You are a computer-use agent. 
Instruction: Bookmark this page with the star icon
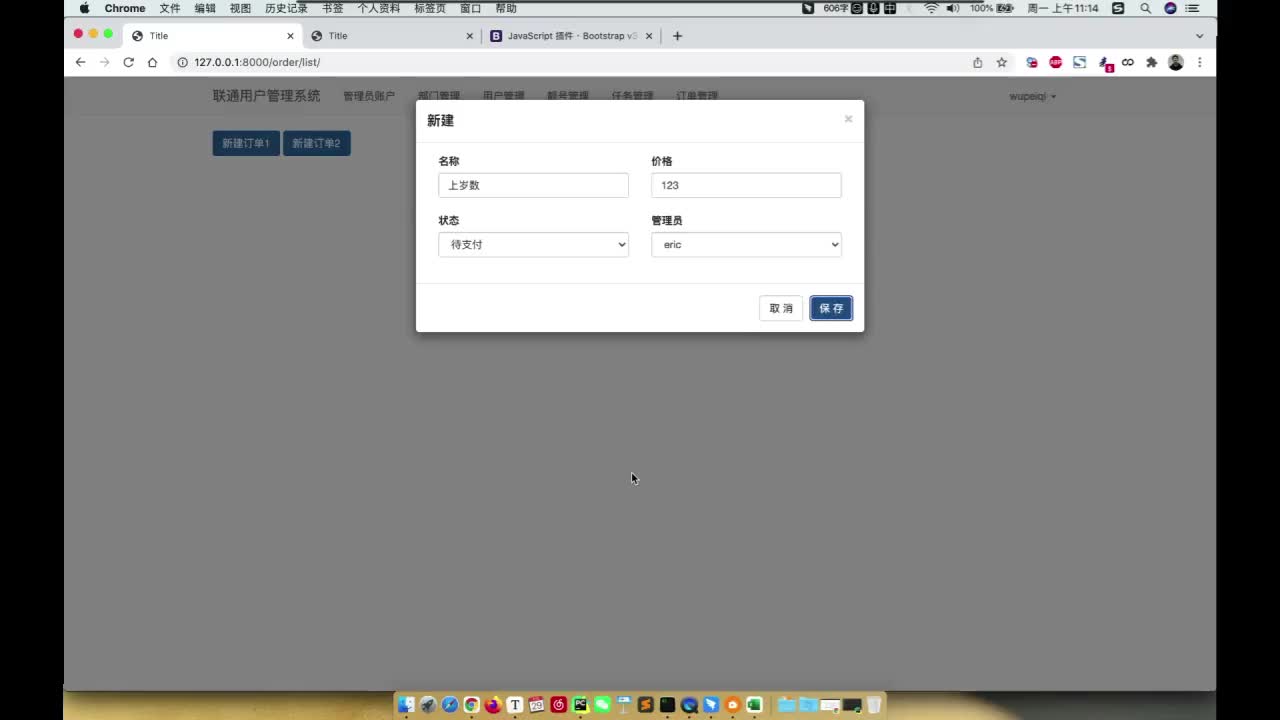point(1001,62)
